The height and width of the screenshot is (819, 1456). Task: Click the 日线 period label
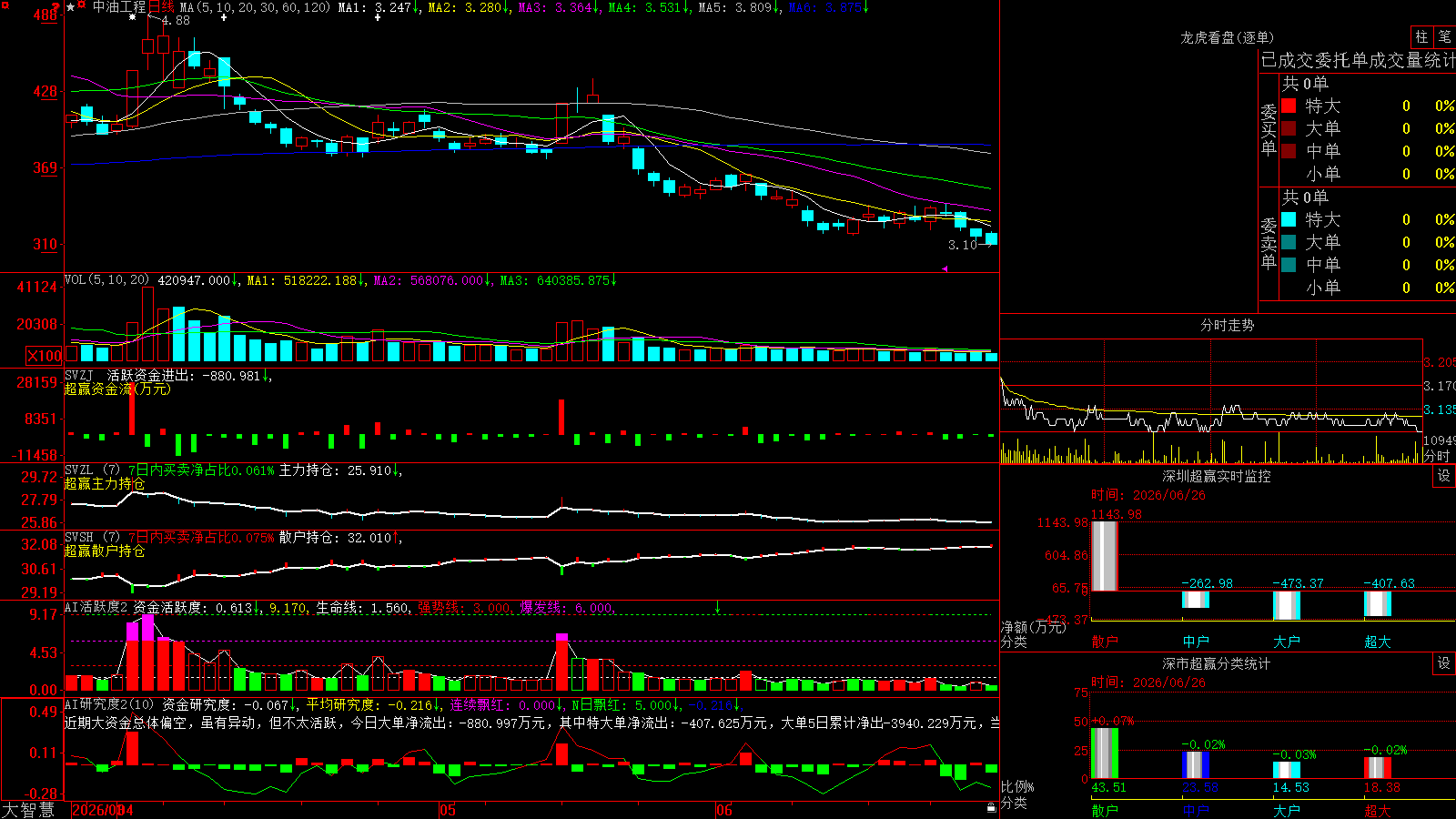coord(161,7)
